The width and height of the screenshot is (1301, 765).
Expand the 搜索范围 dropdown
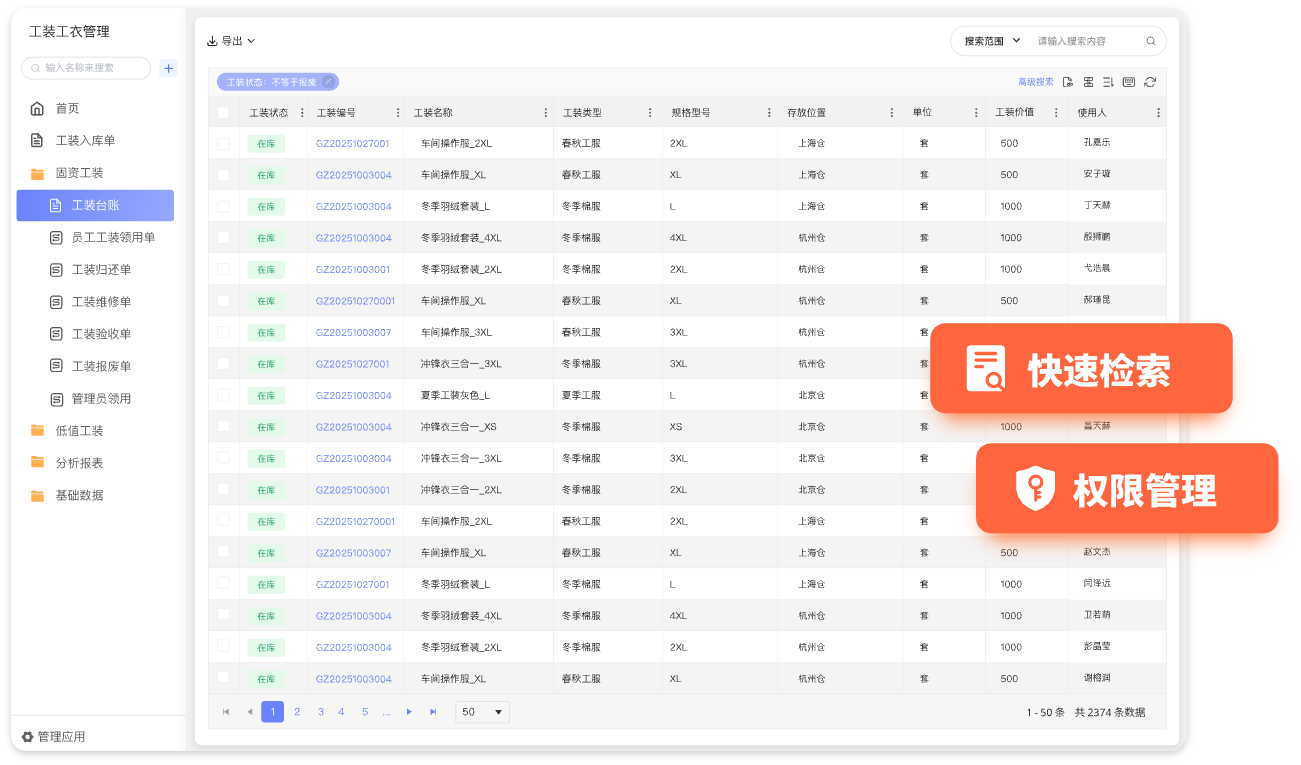(x=991, y=41)
